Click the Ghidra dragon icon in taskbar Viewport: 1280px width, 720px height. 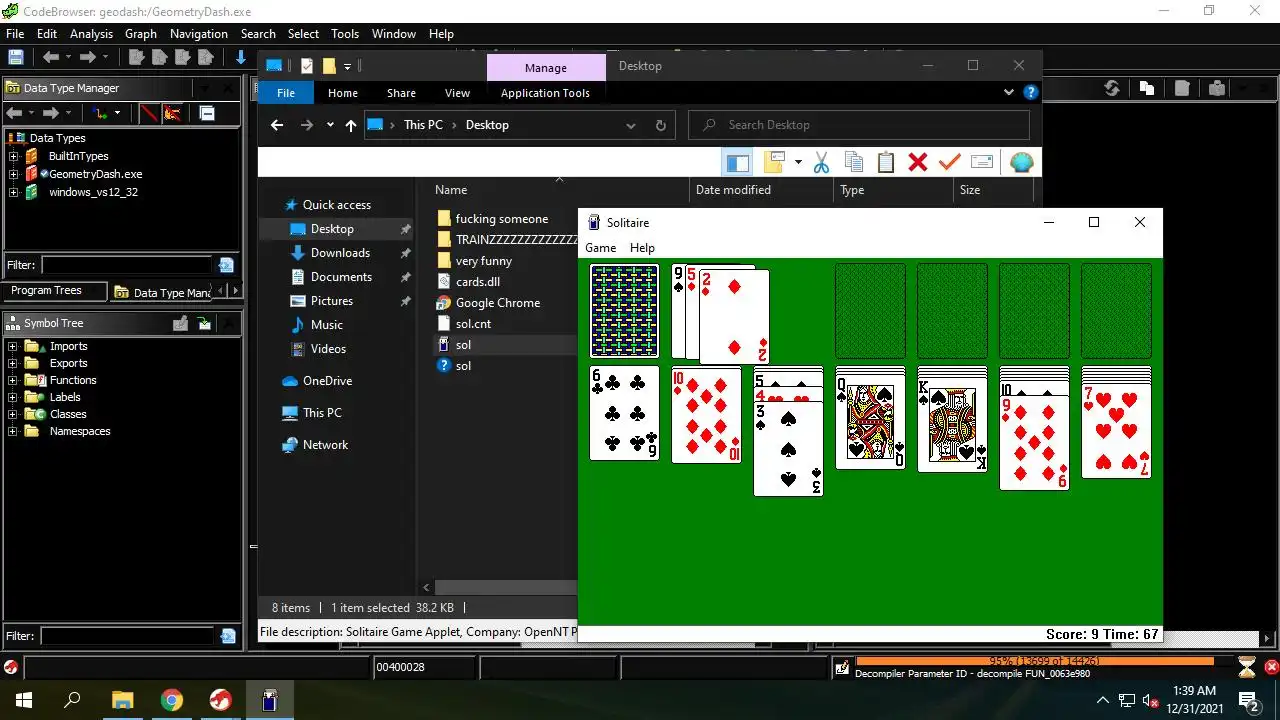tap(221, 700)
